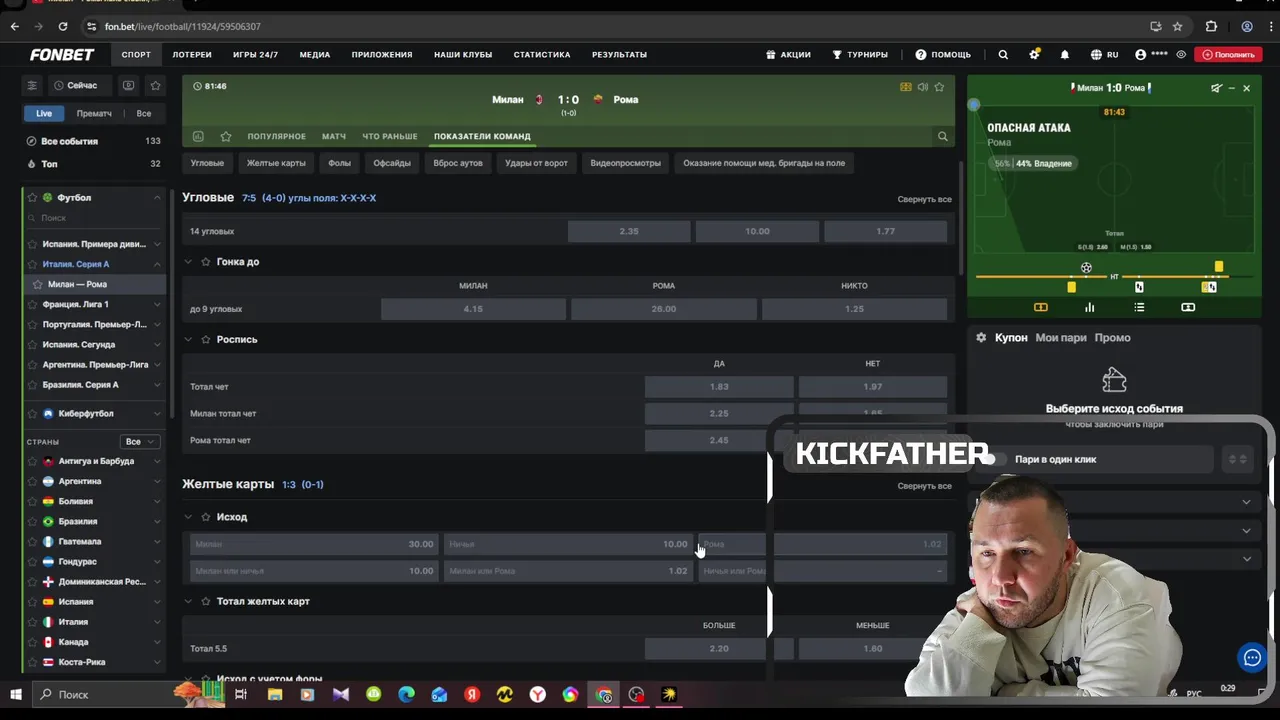Viewport: 1280px width, 720px height.
Task: Open favorites star icon beside broadcast filter
Action: click(155, 86)
